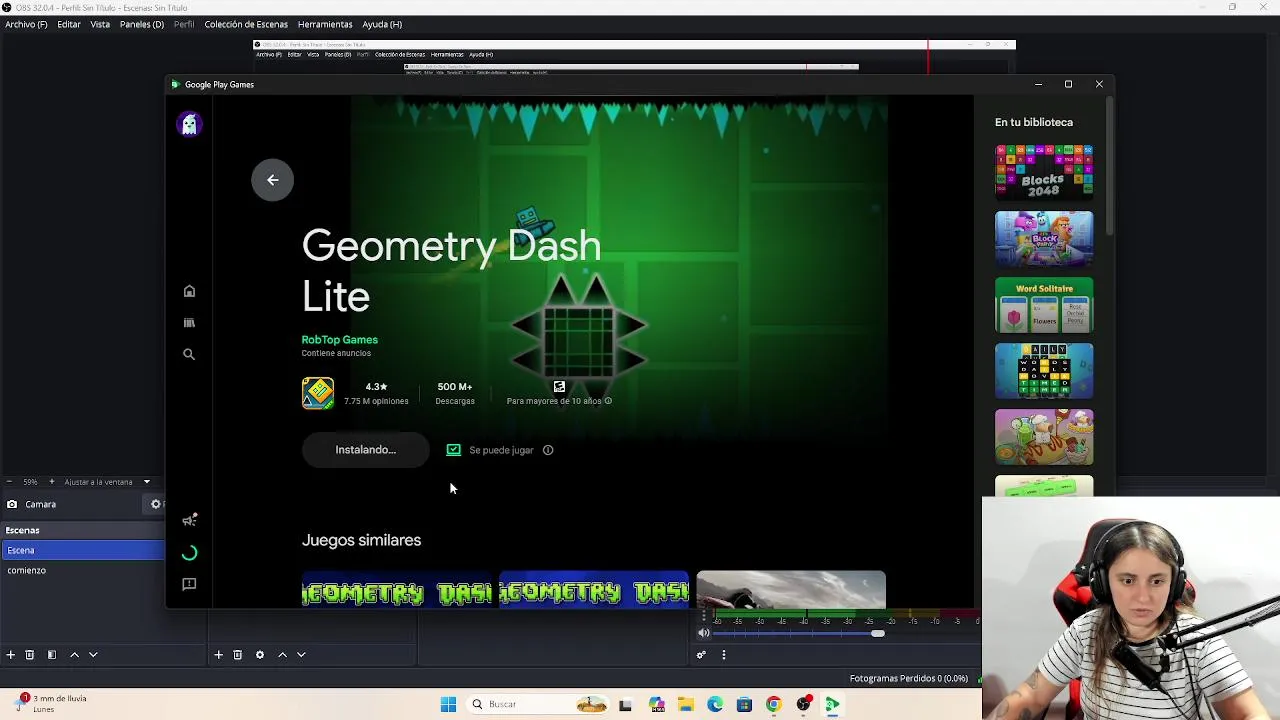Click Fotogramas Perdidos status text
The width and height of the screenshot is (1280, 720).
point(909,678)
